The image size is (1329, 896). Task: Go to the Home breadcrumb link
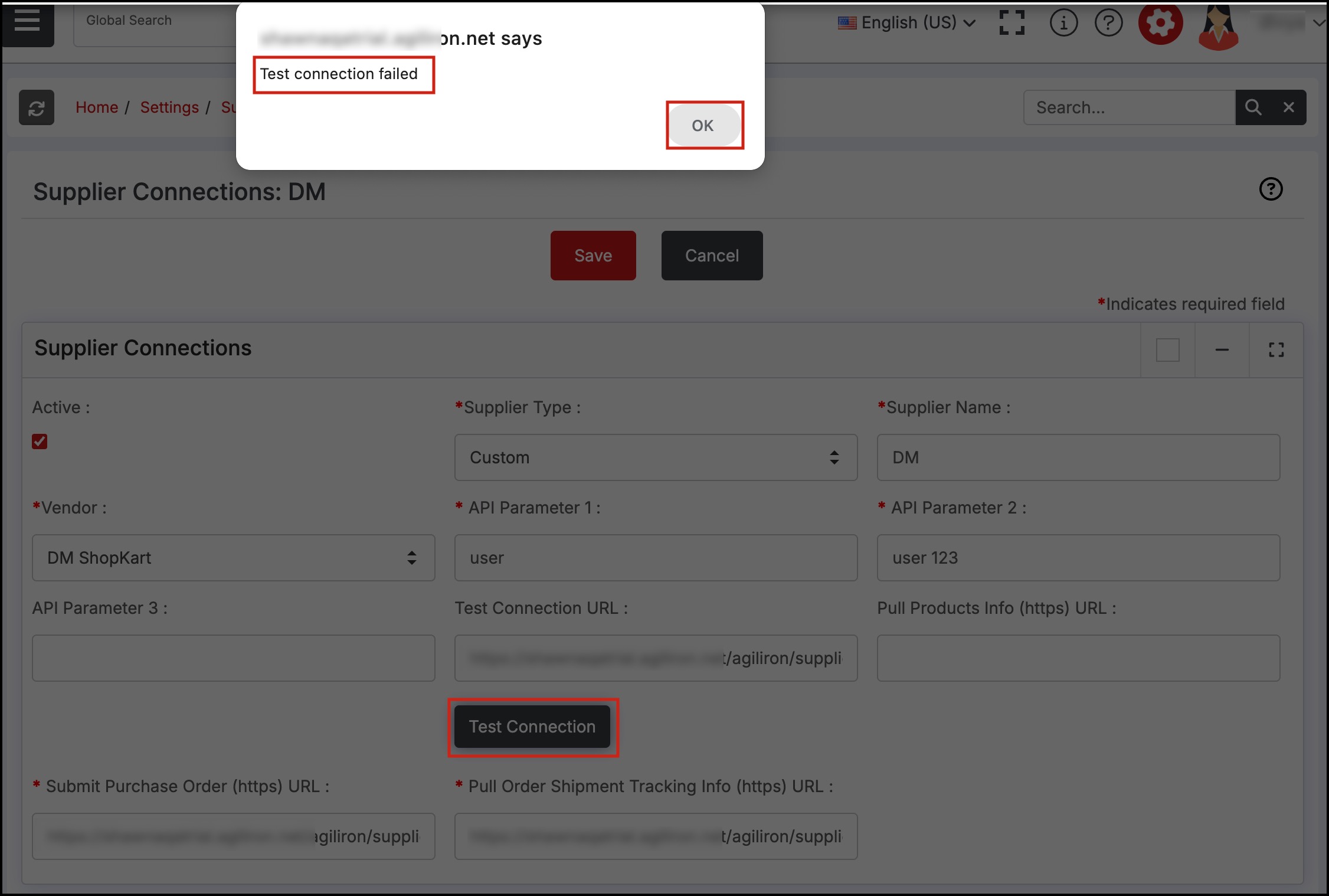[97, 107]
